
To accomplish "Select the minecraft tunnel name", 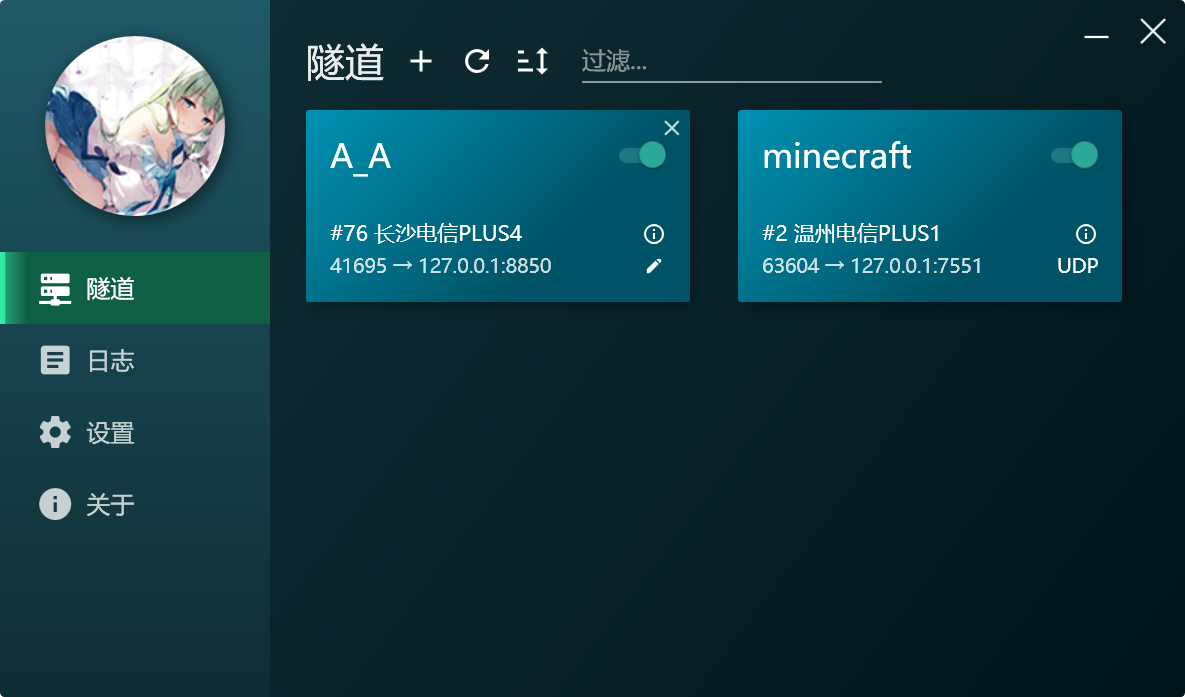I will click(x=837, y=156).
